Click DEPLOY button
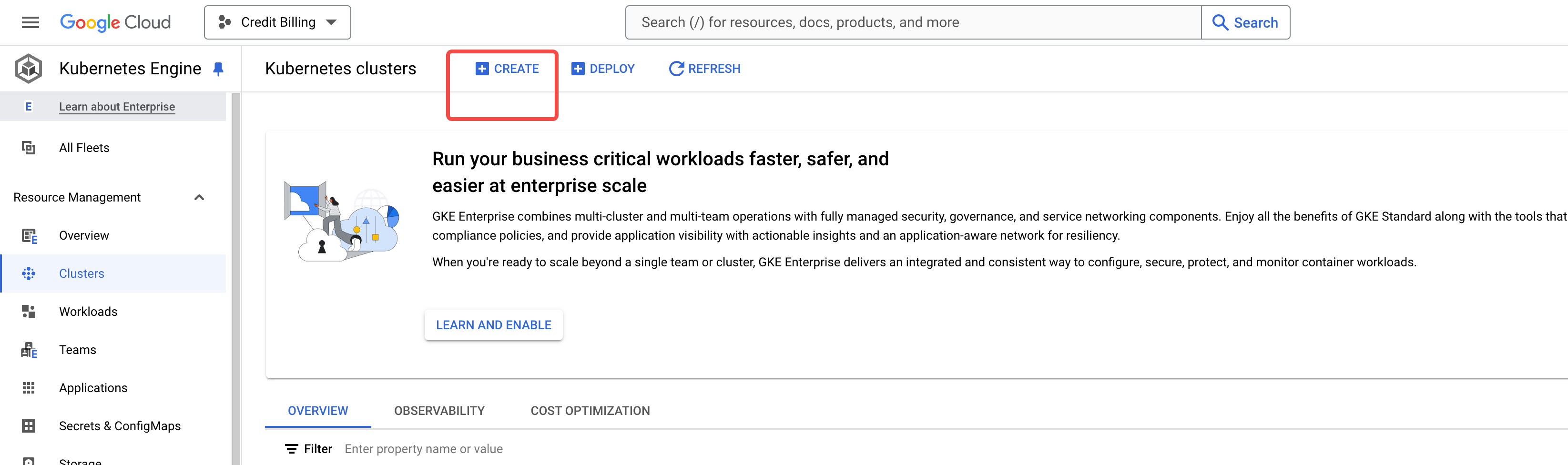 pyautogui.click(x=603, y=69)
